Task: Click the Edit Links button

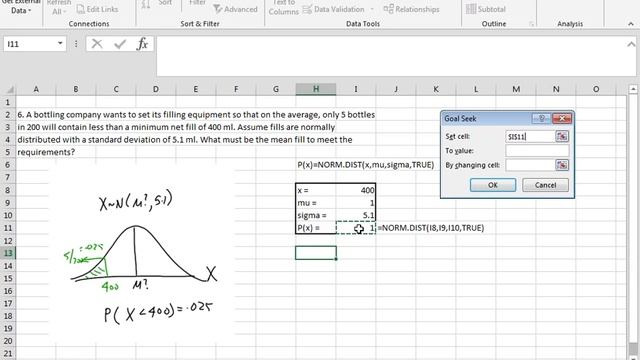Action: pyautogui.click(x=97, y=9)
